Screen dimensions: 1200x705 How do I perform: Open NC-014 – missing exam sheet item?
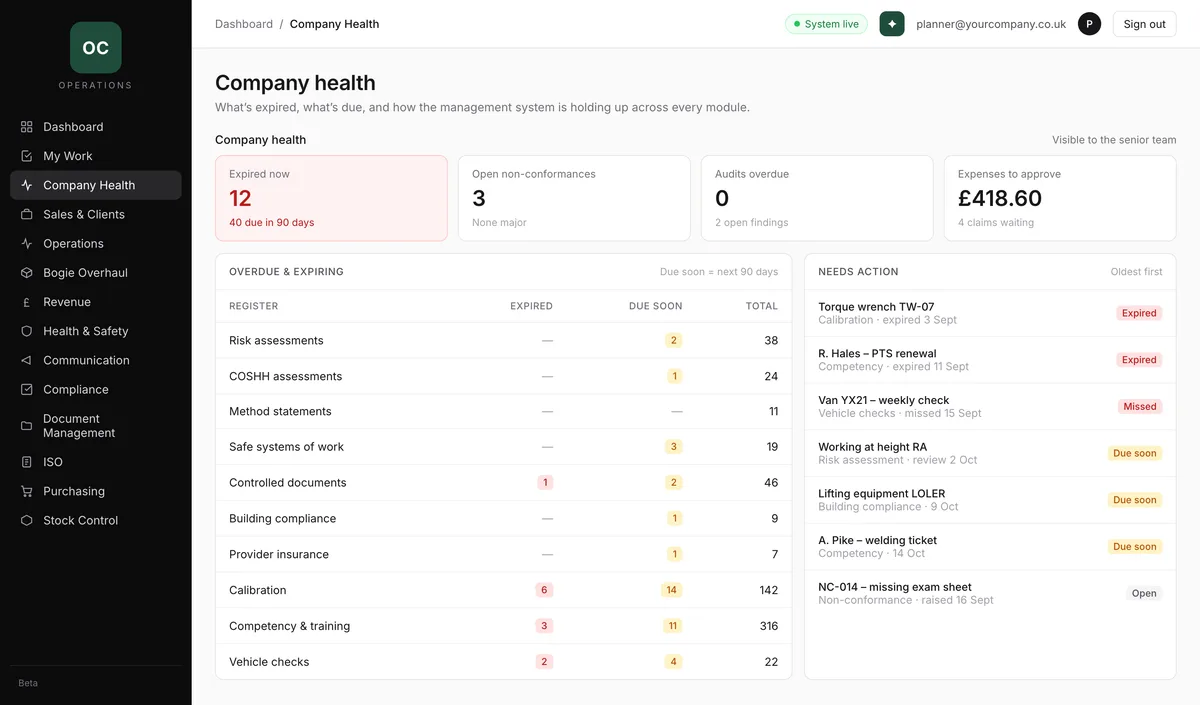pyautogui.click(x=990, y=593)
